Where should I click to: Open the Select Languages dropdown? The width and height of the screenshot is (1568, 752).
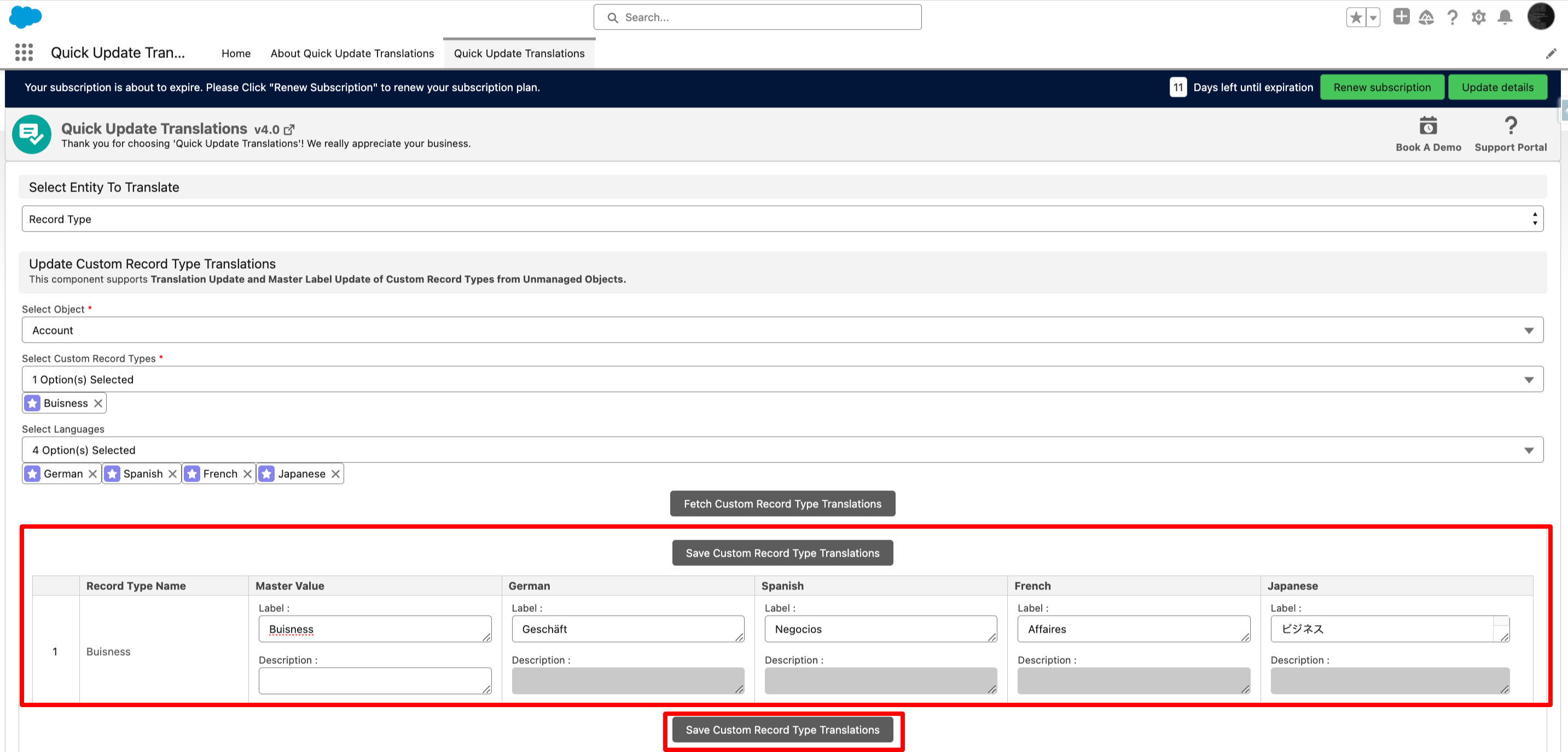pyautogui.click(x=782, y=450)
